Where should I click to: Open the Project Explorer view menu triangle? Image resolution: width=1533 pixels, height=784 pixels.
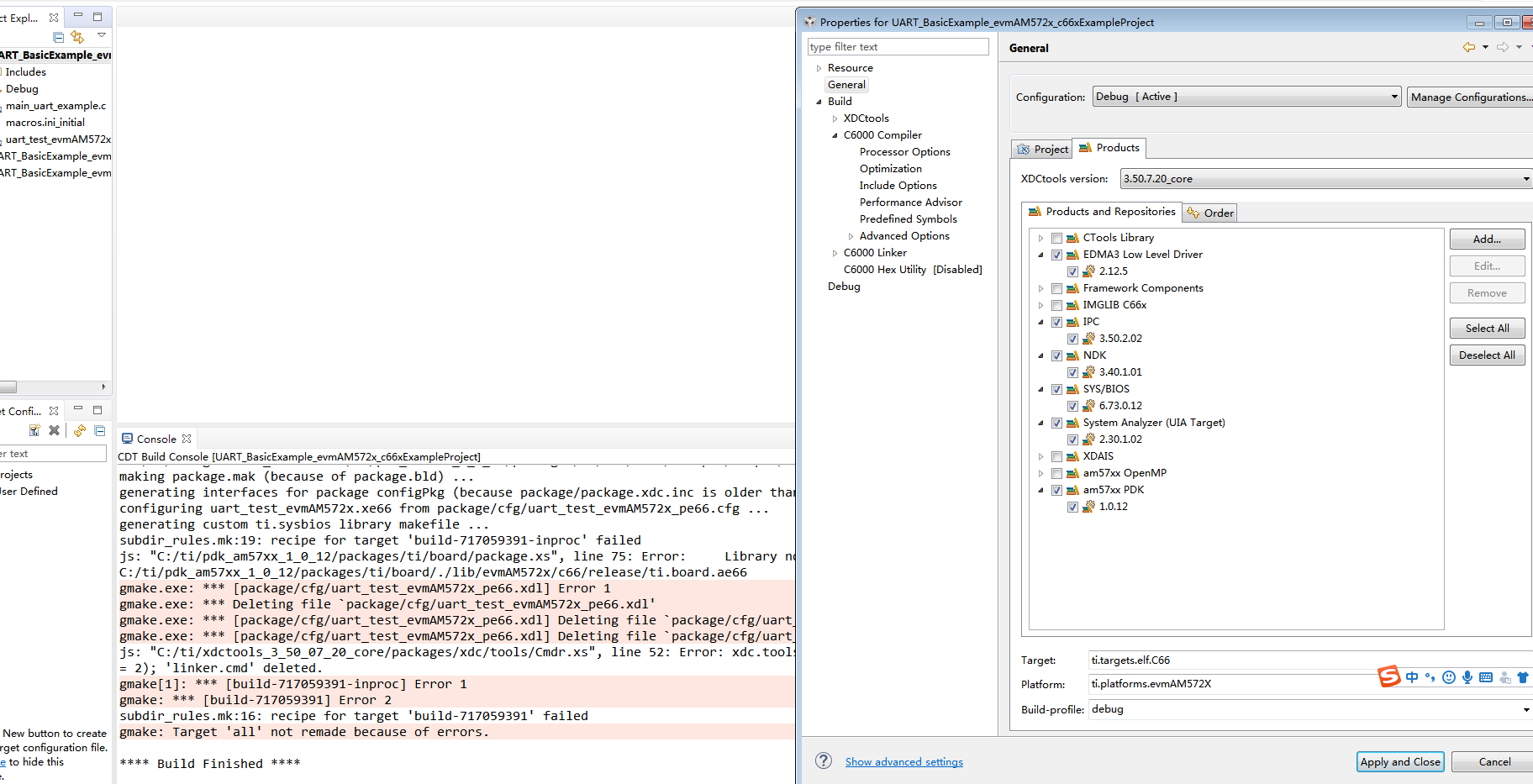pyautogui.click(x=102, y=35)
